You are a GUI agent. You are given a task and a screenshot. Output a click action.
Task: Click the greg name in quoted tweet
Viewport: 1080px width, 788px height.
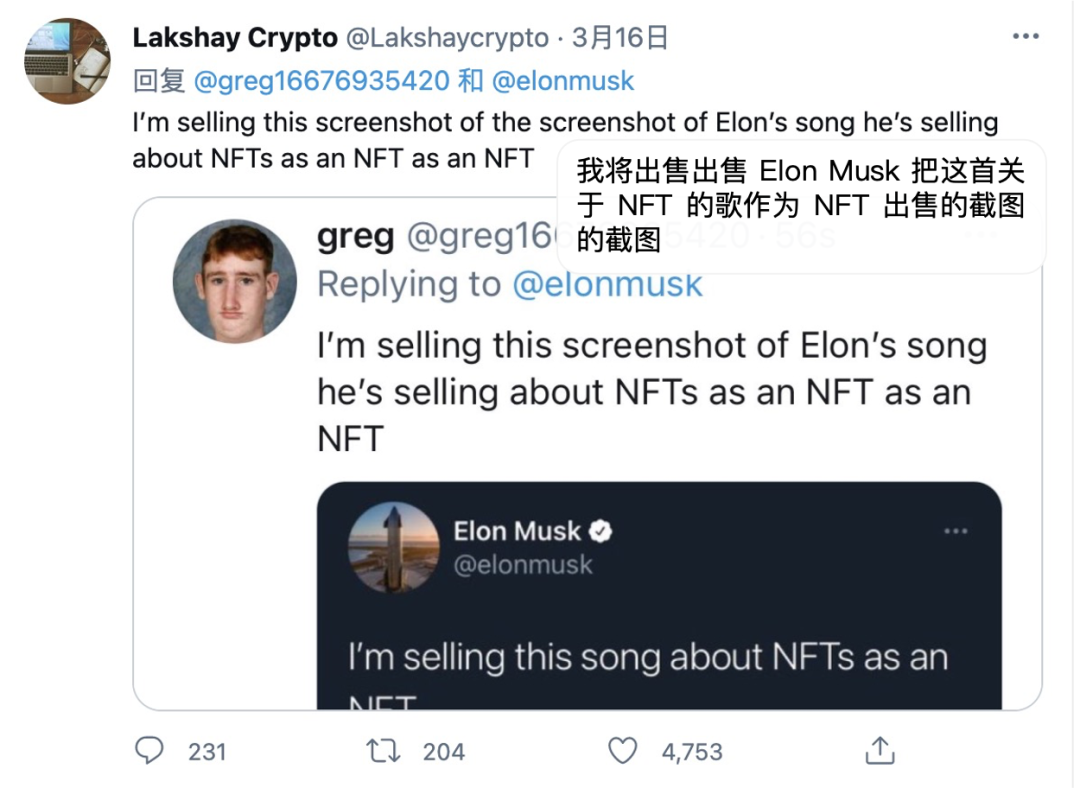click(x=355, y=237)
